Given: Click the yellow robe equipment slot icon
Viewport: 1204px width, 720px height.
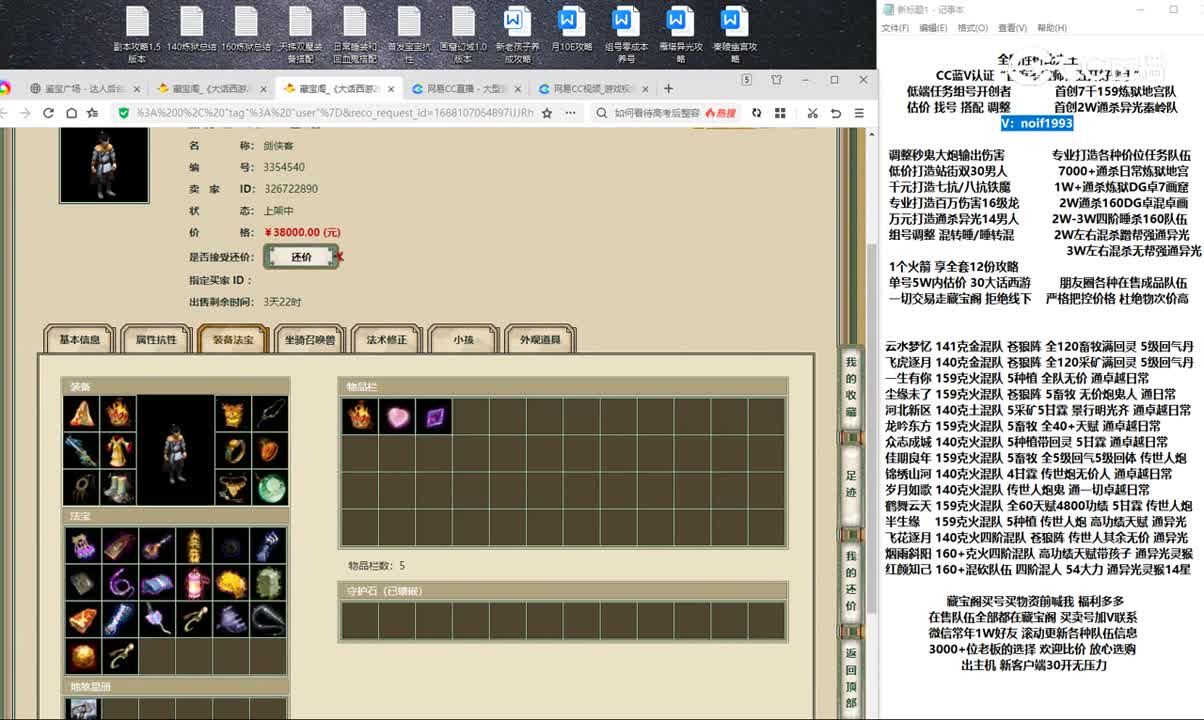Looking at the screenshot, I should coord(118,450).
